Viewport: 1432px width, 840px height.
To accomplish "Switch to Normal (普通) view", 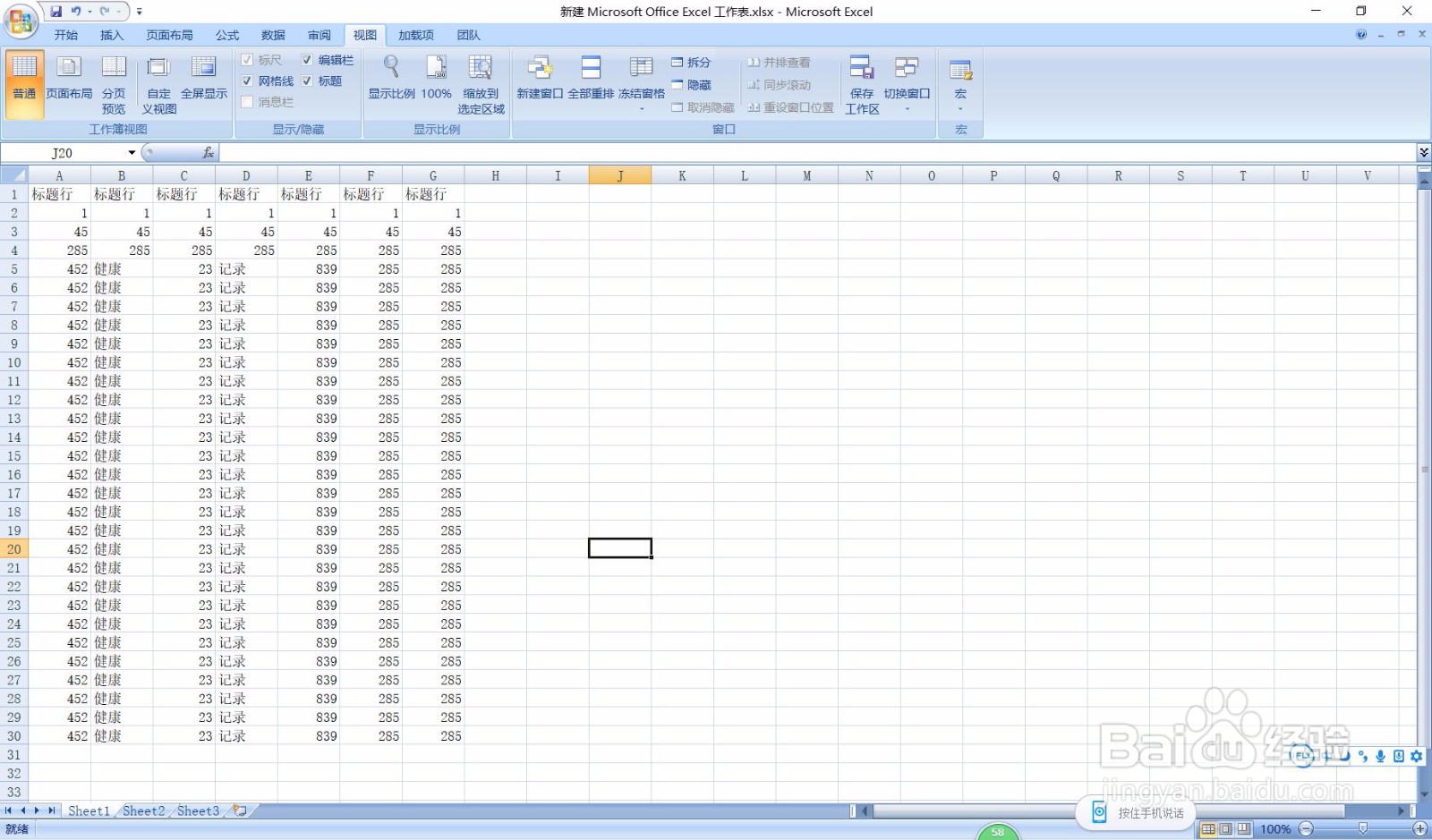I will pos(24,85).
